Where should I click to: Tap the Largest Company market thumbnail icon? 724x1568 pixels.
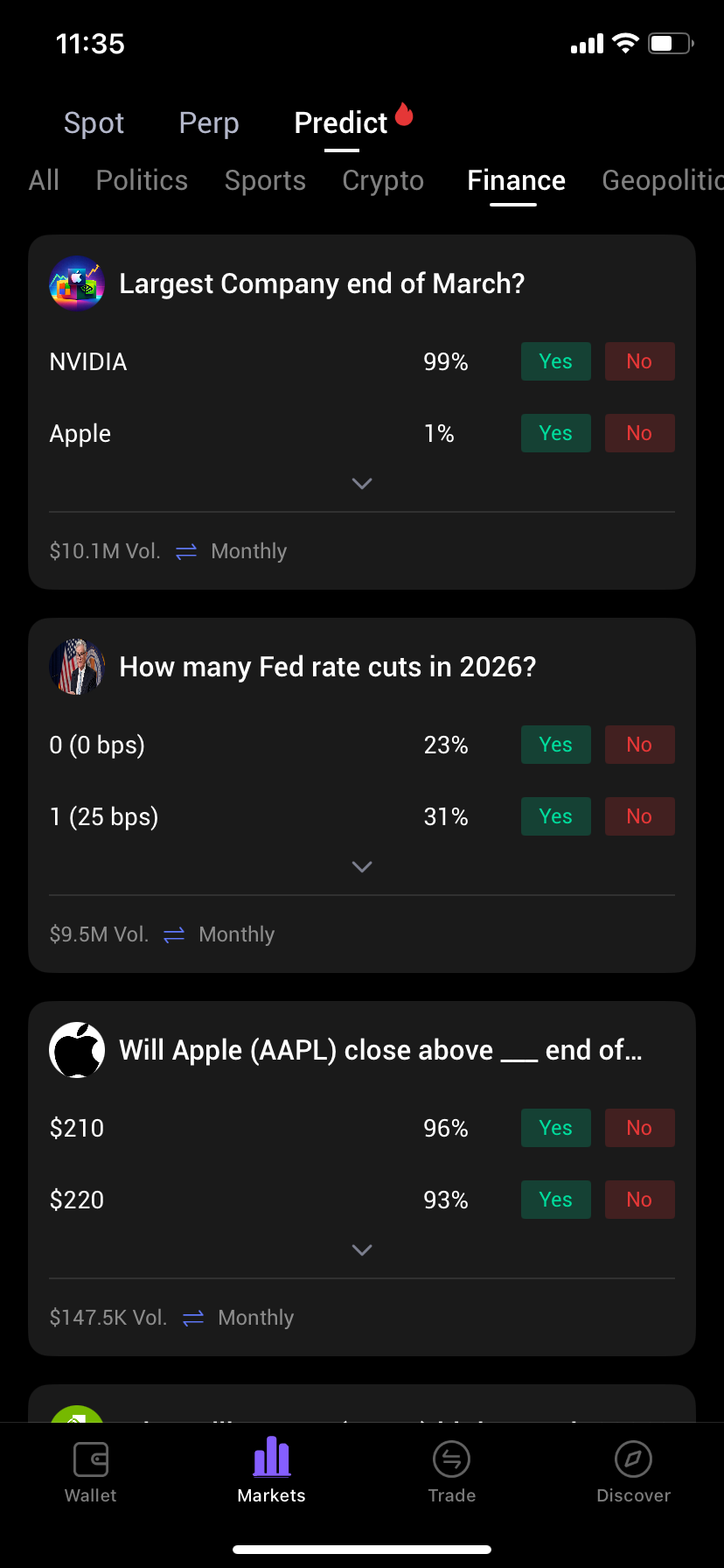click(77, 283)
